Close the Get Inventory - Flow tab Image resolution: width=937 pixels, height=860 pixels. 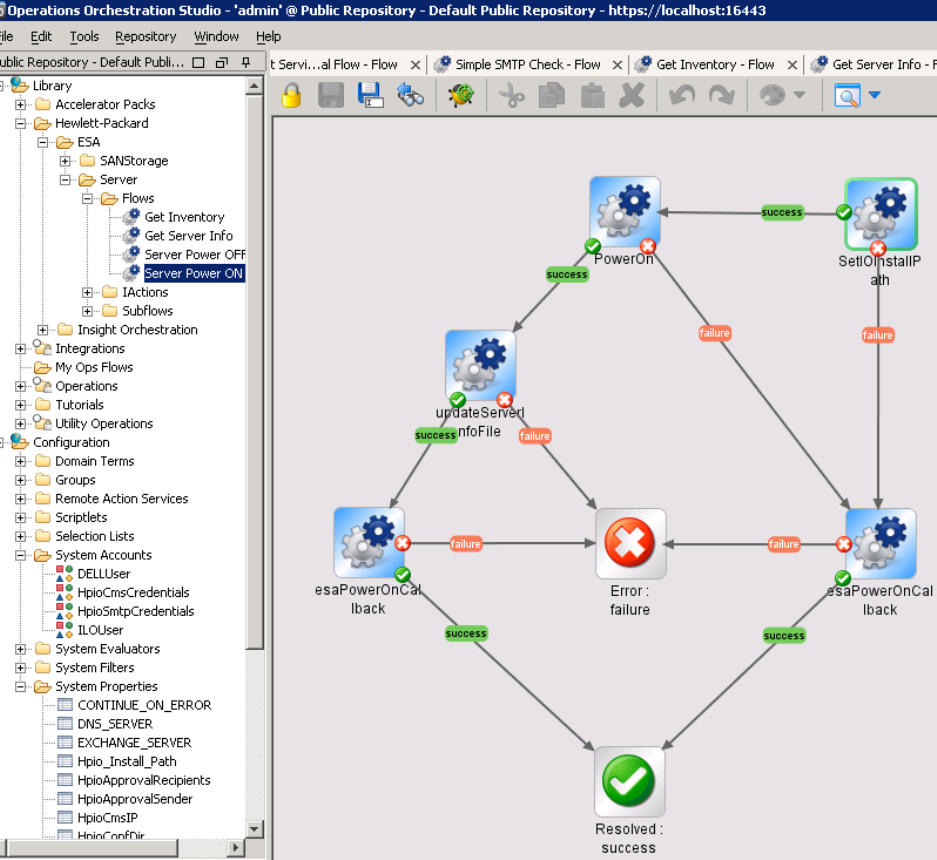pos(792,65)
